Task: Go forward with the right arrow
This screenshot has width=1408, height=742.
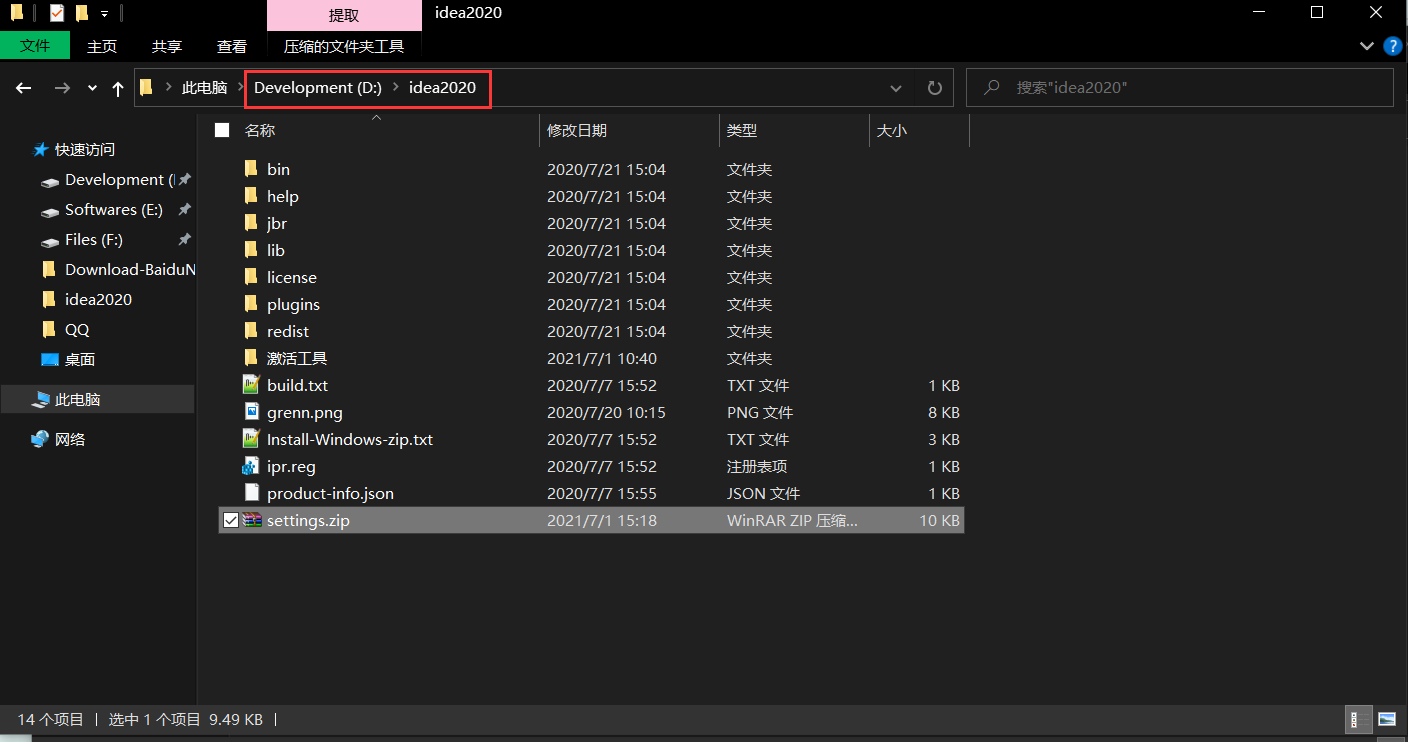Action: tap(62, 88)
